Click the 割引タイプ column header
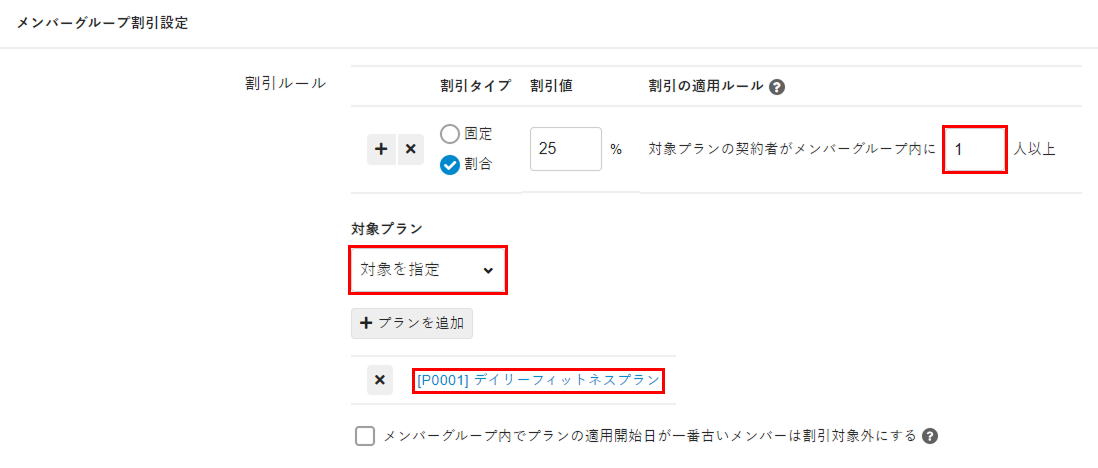Image resolution: width=1098 pixels, height=468 pixels. pyautogui.click(x=475, y=86)
